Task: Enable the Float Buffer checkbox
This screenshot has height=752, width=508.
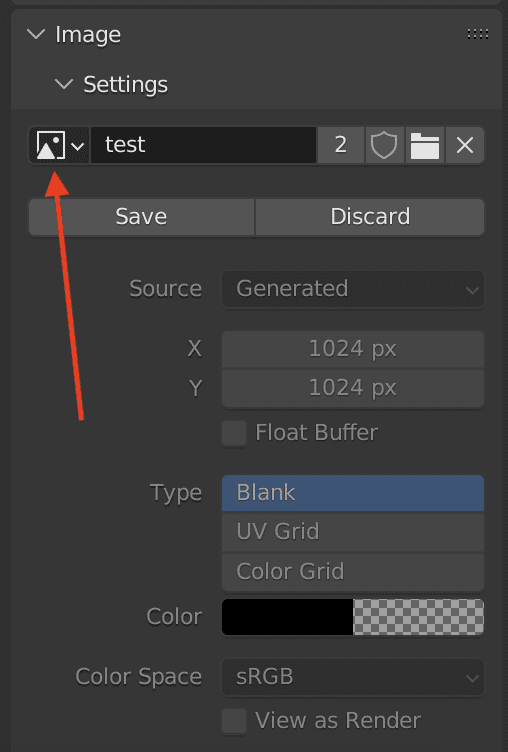Action: (x=234, y=433)
